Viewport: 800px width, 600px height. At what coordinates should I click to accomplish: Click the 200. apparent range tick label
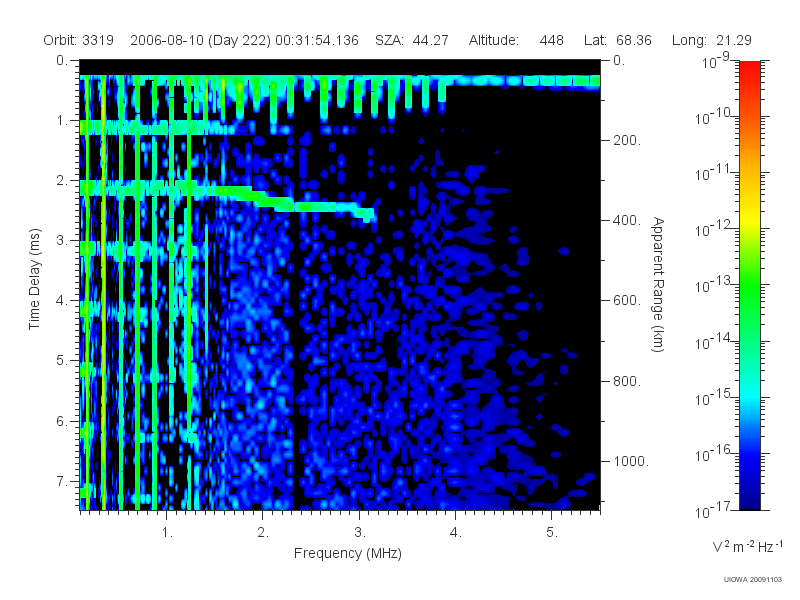pos(627,140)
